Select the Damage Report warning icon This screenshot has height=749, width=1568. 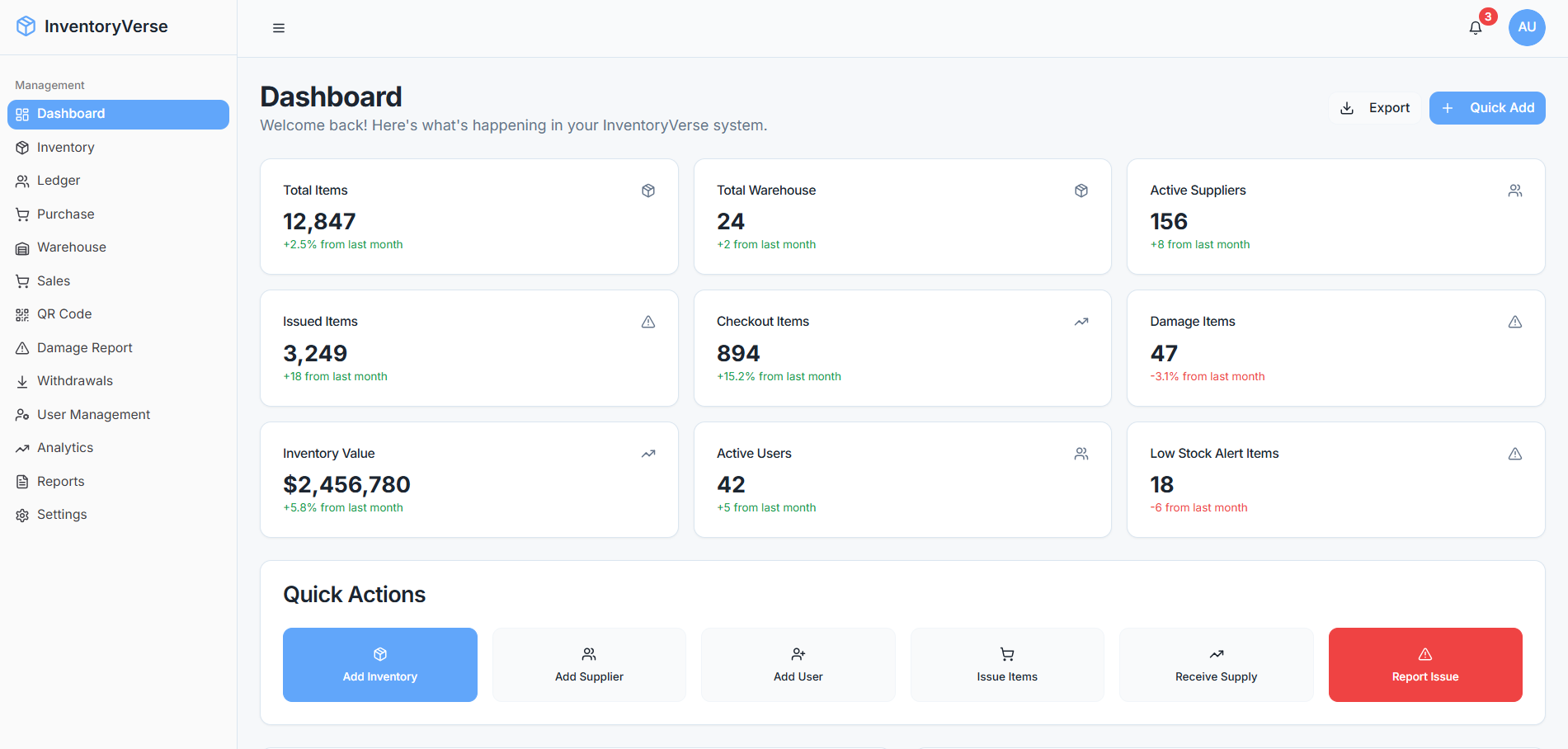click(22, 347)
